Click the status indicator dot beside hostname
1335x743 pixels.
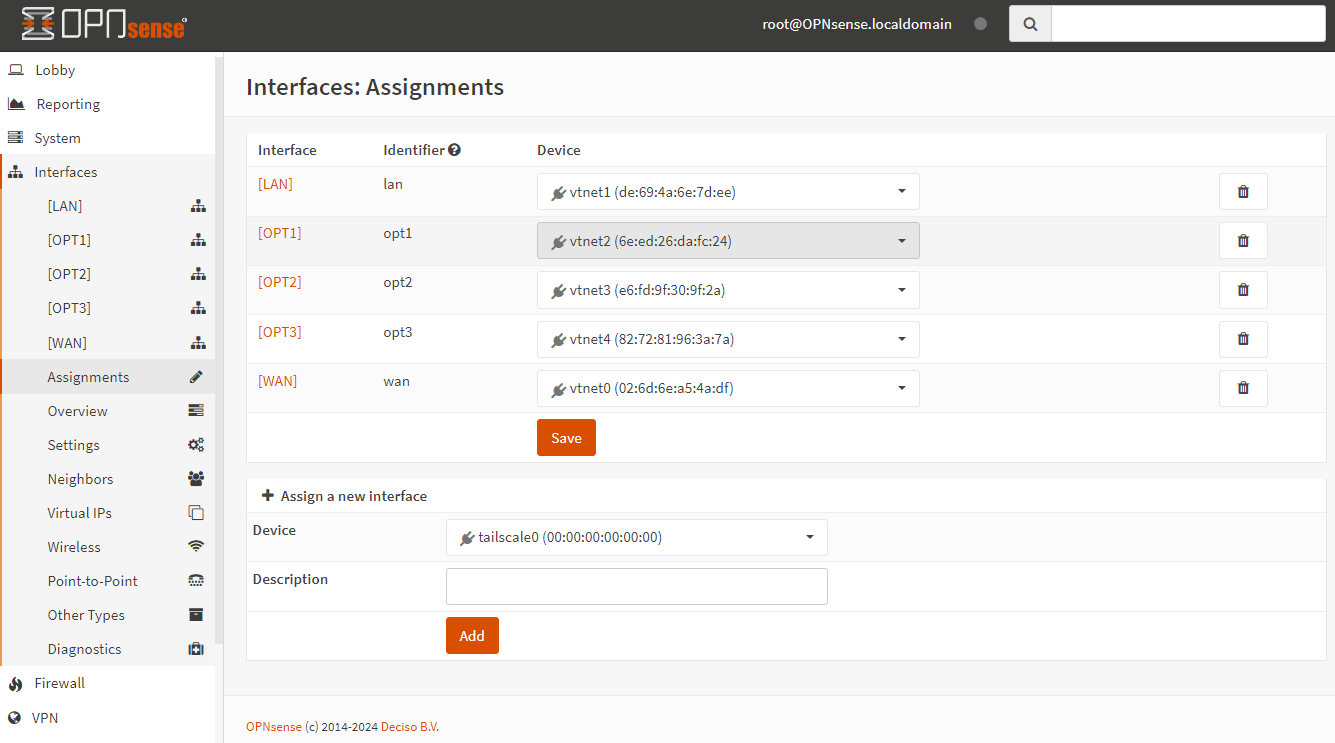[980, 24]
